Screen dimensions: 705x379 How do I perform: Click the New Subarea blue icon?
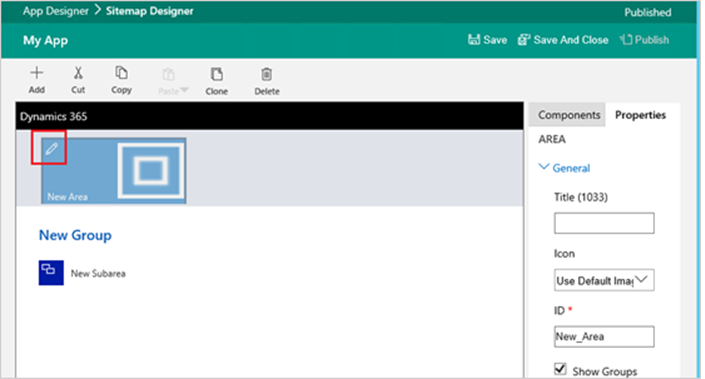(x=51, y=272)
